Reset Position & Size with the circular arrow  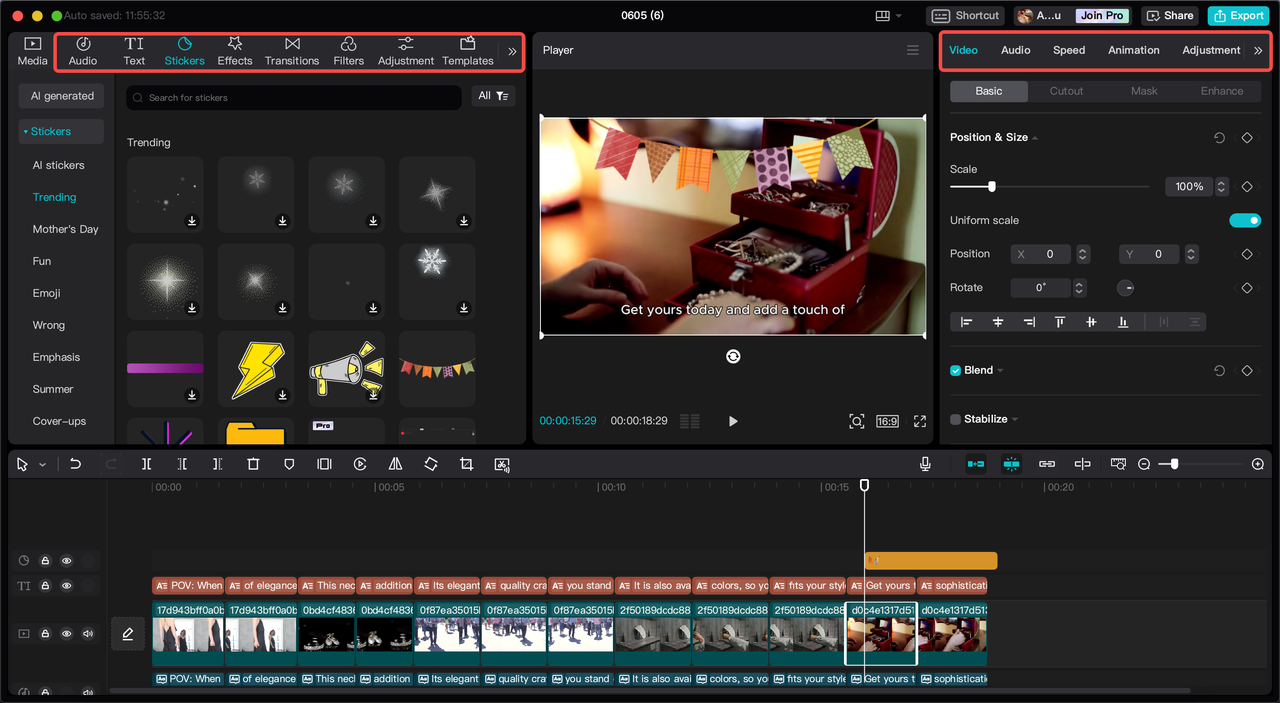(1219, 138)
